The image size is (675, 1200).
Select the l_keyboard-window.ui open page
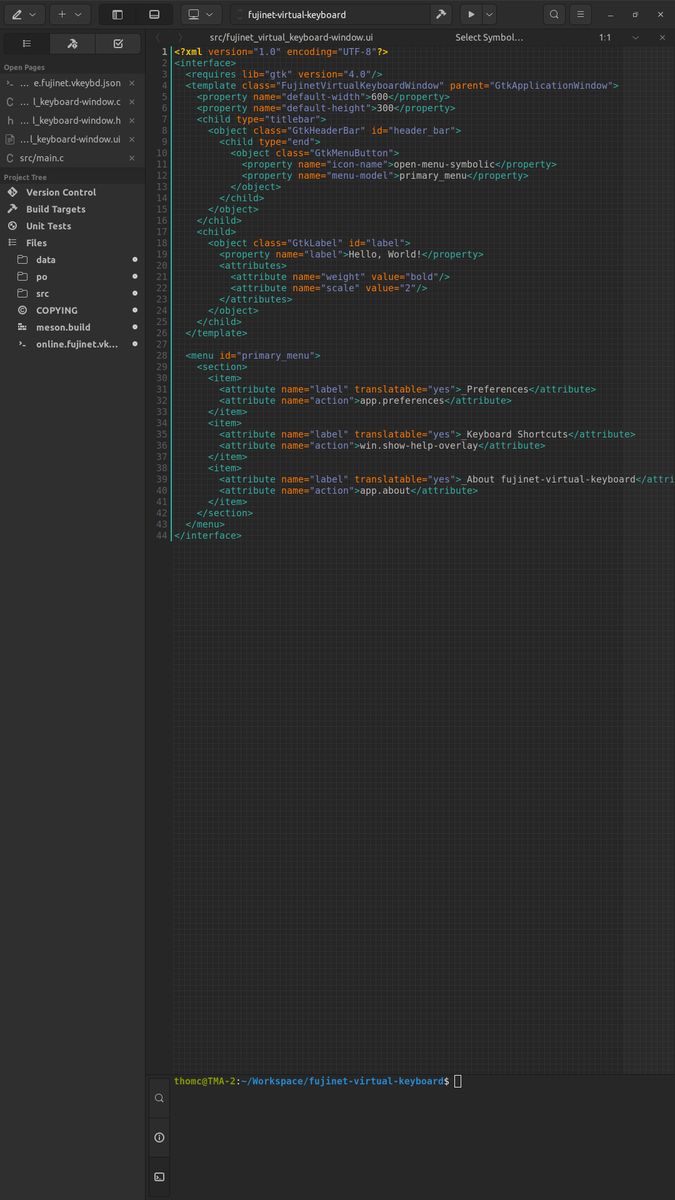click(72, 139)
